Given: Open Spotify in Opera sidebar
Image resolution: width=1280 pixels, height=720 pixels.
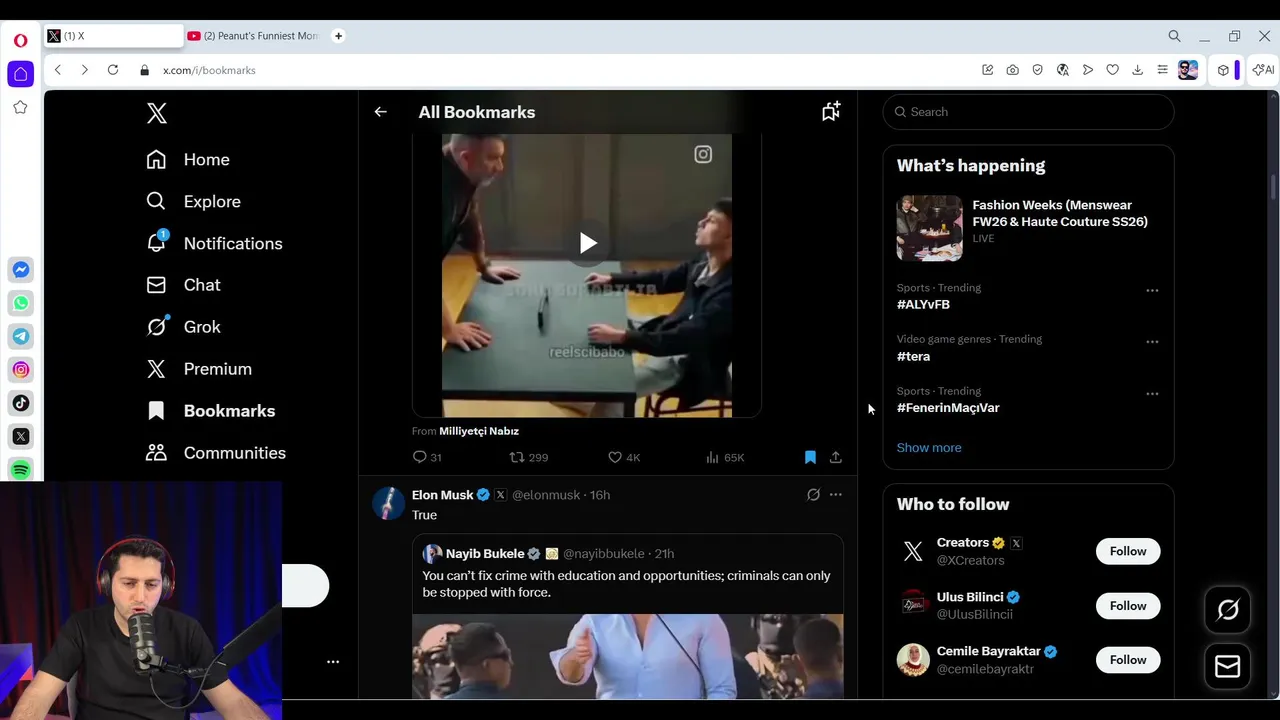Looking at the screenshot, I should pos(20,470).
